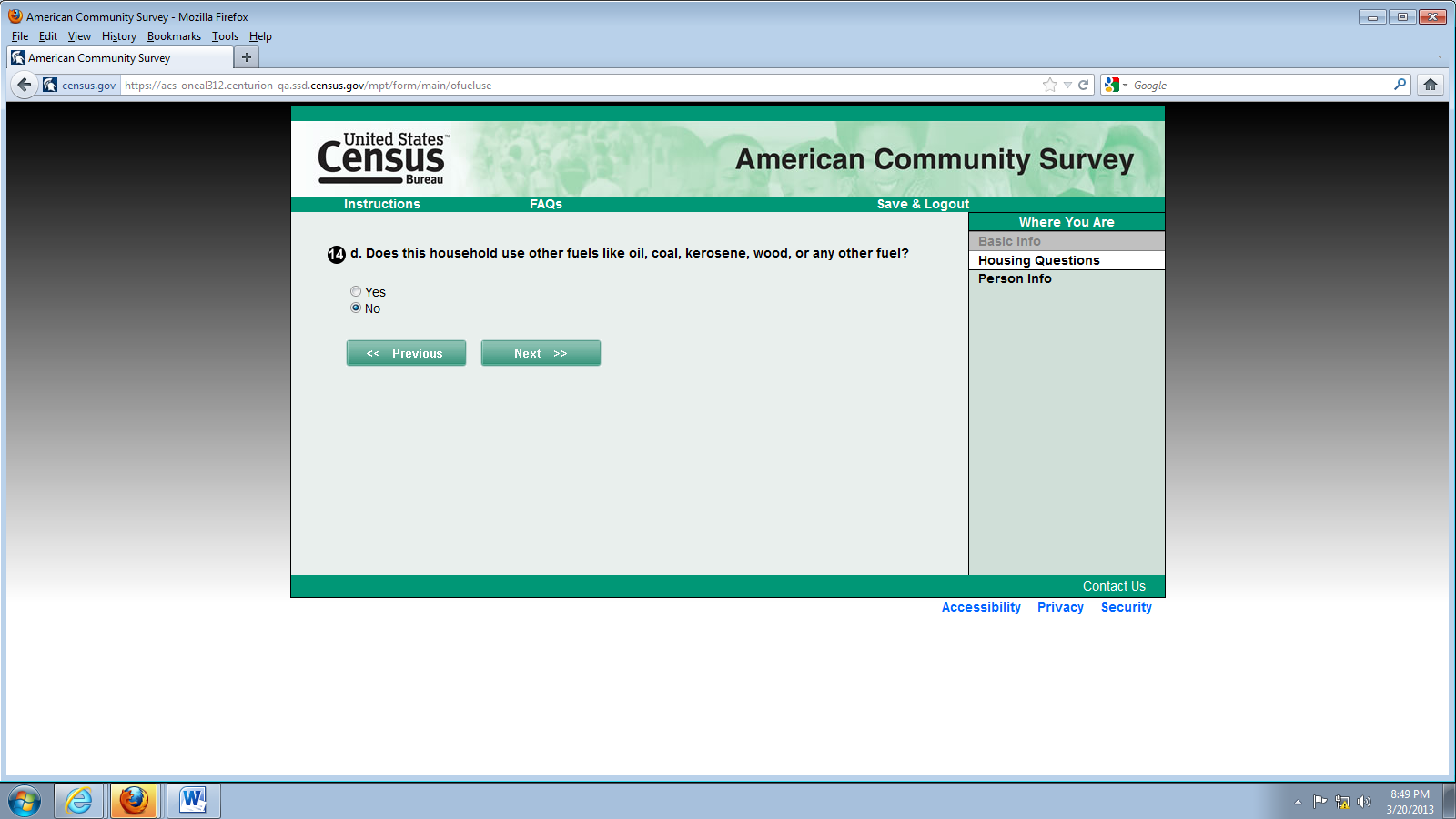Click the network tray icon
The width and height of the screenshot is (1456, 819).
tap(1342, 802)
